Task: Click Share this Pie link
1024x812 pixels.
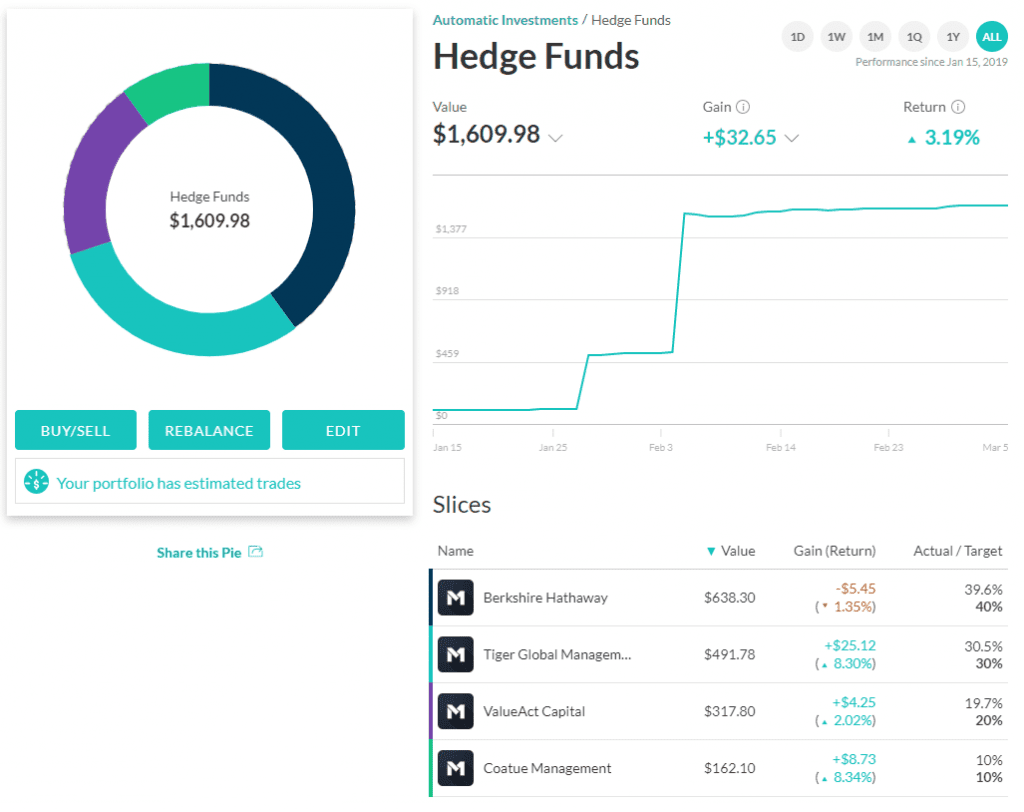Action: [199, 553]
